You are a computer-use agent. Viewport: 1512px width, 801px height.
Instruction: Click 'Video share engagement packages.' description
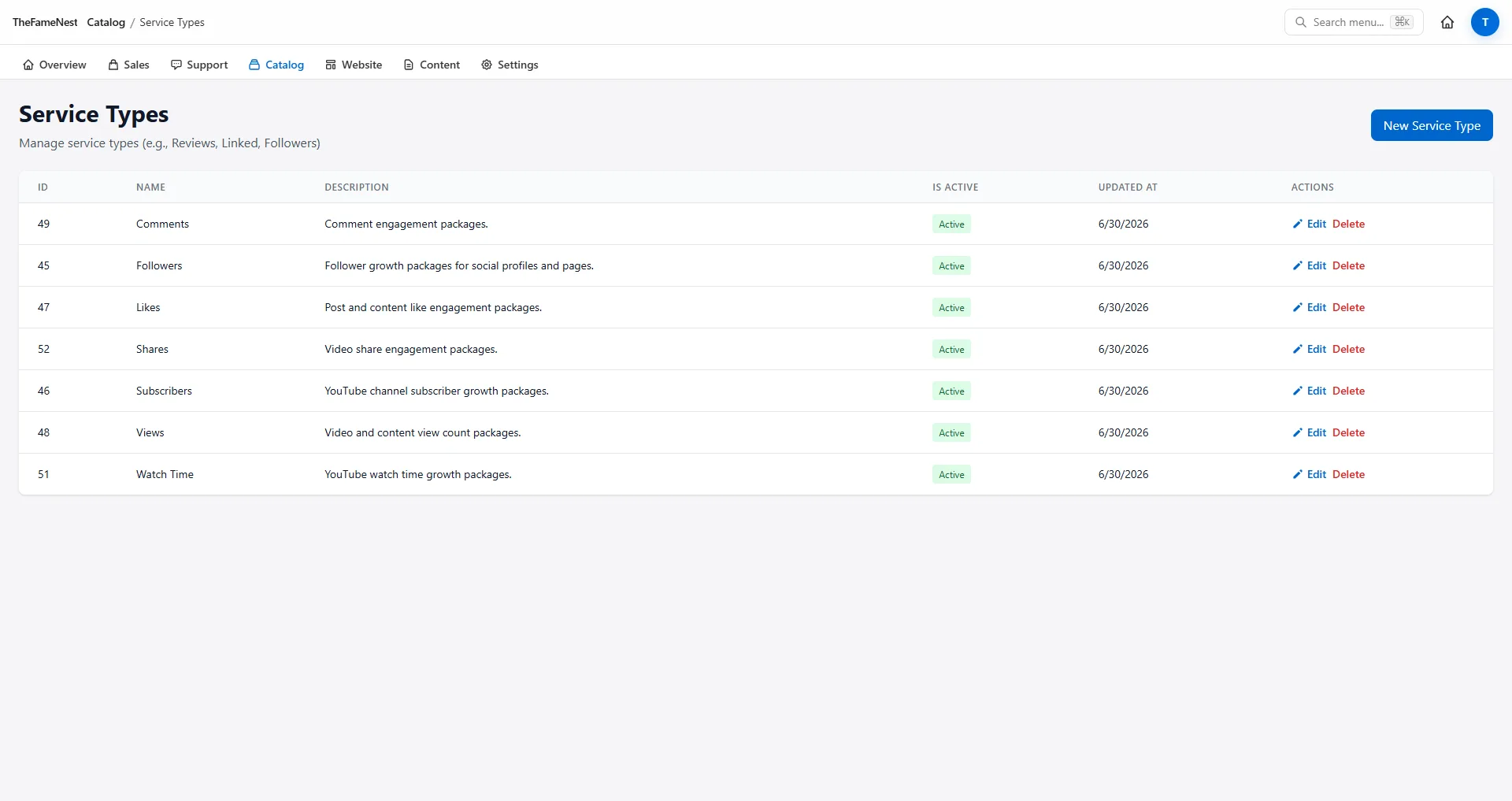[411, 349]
